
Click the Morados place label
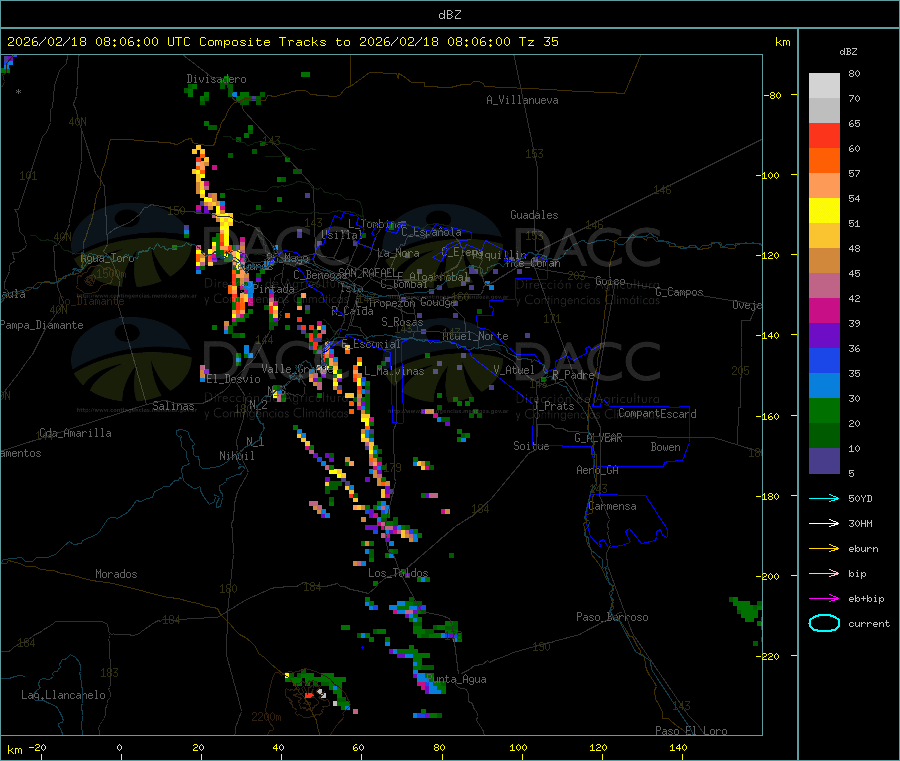(116, 574)
